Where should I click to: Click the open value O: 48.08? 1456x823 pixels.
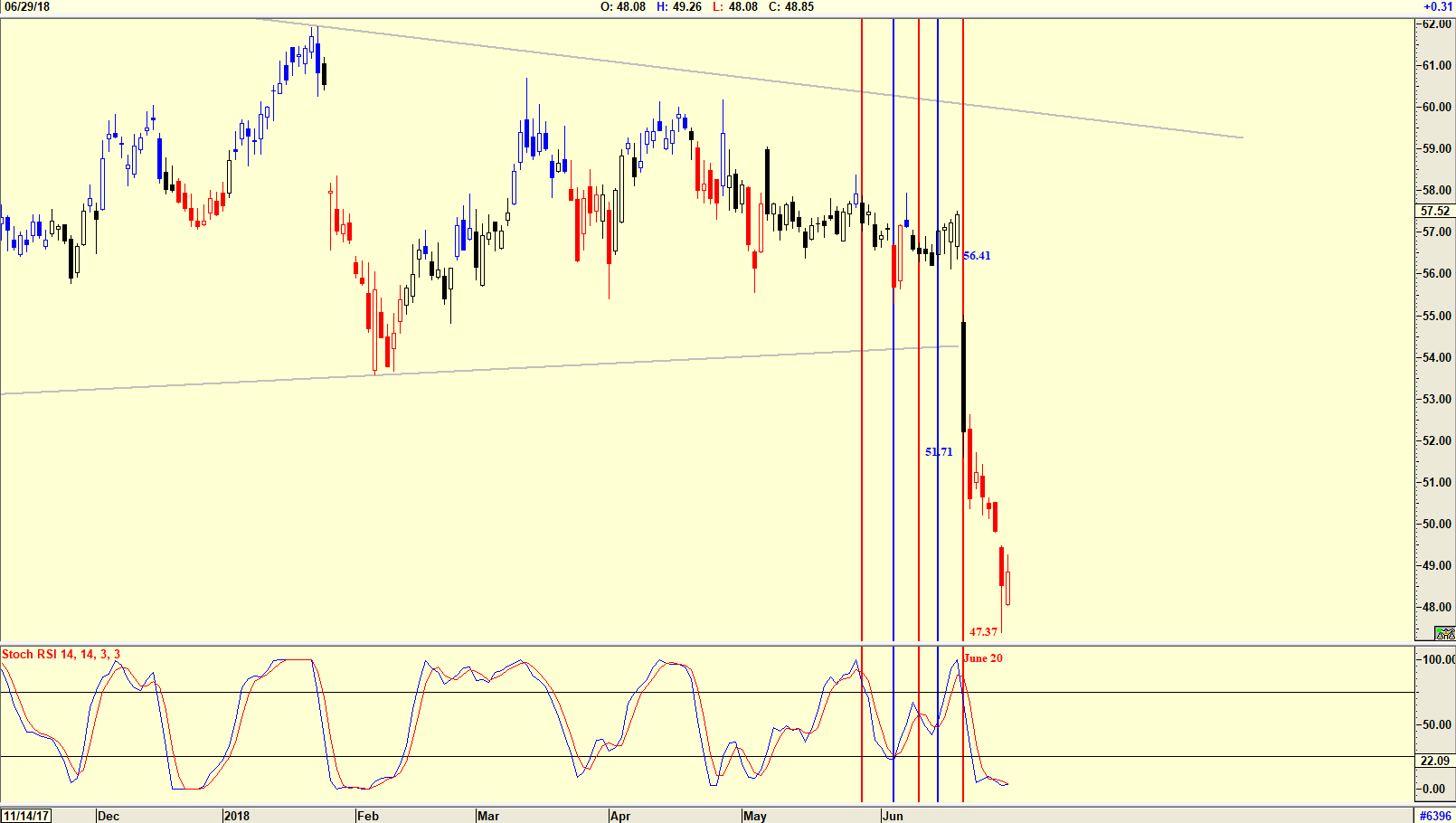pyautogui.click(x=623, y=6)
